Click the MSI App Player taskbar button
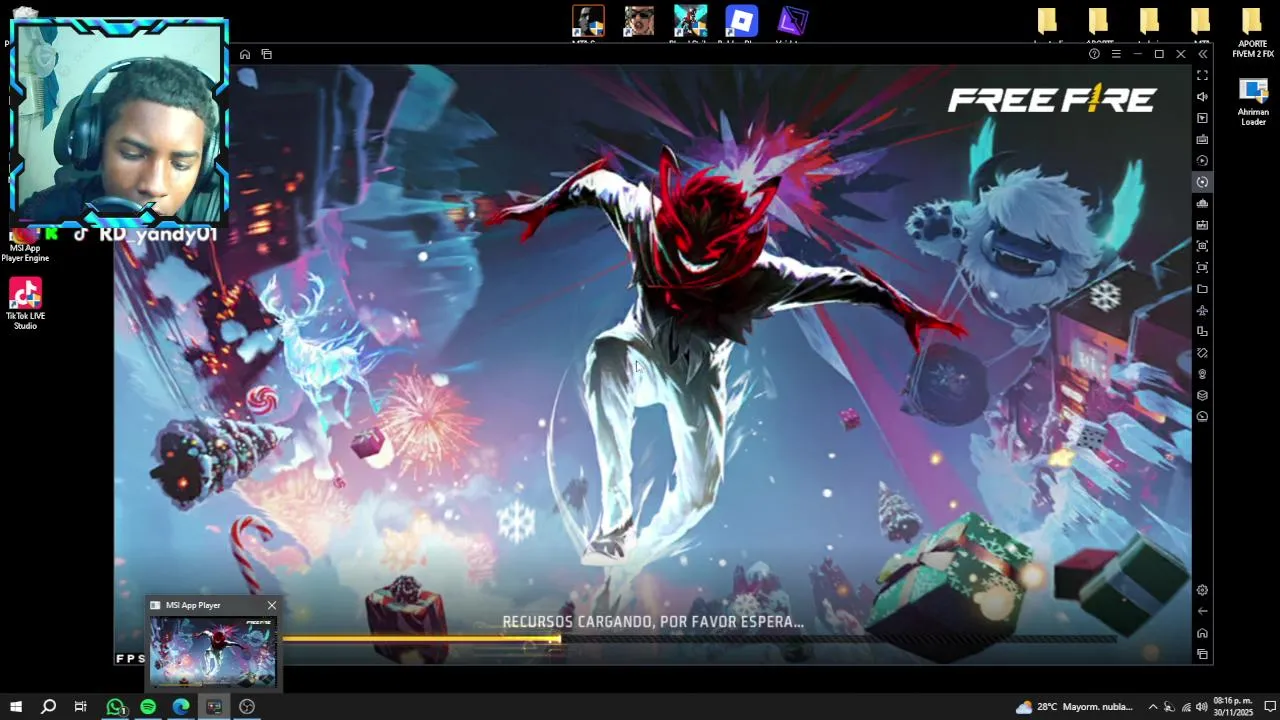The image size is (1280, 720). pyautogui.click(x=214, y=707)
